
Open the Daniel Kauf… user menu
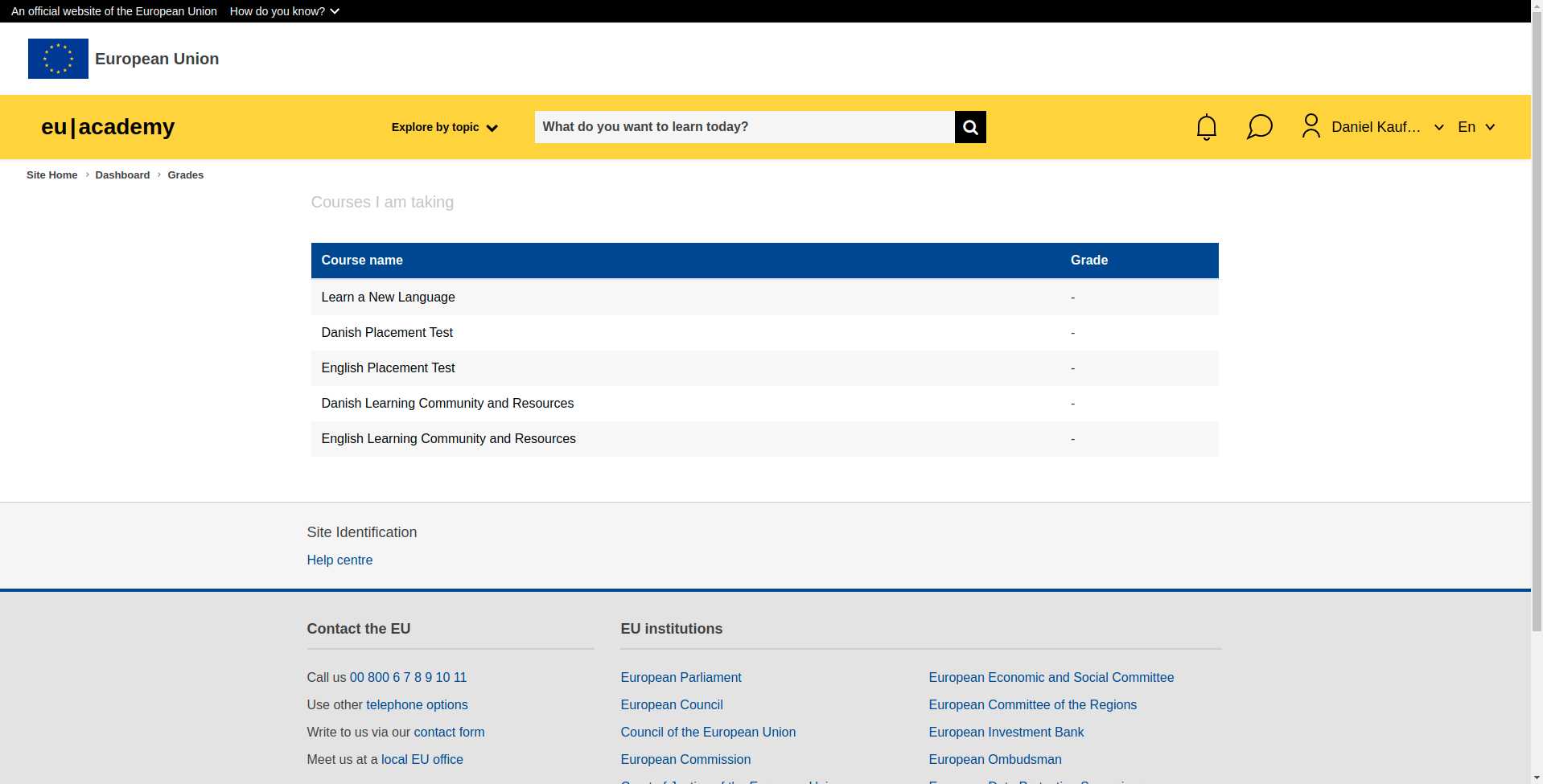tap(1386, 127)
